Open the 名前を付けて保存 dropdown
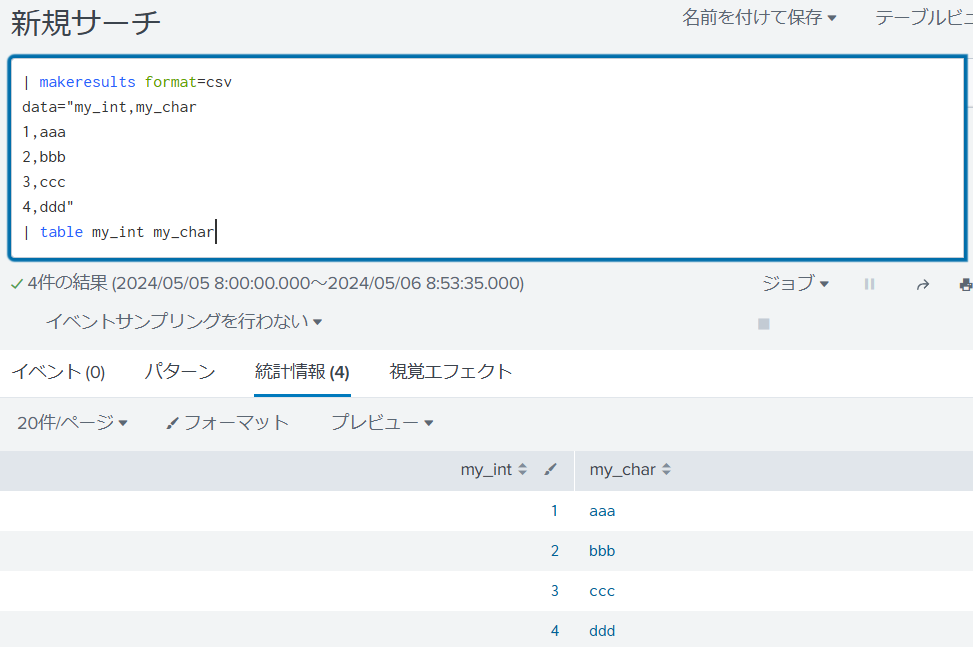The image size is (973, 647). pyautogui.click(x=759, y=18)
